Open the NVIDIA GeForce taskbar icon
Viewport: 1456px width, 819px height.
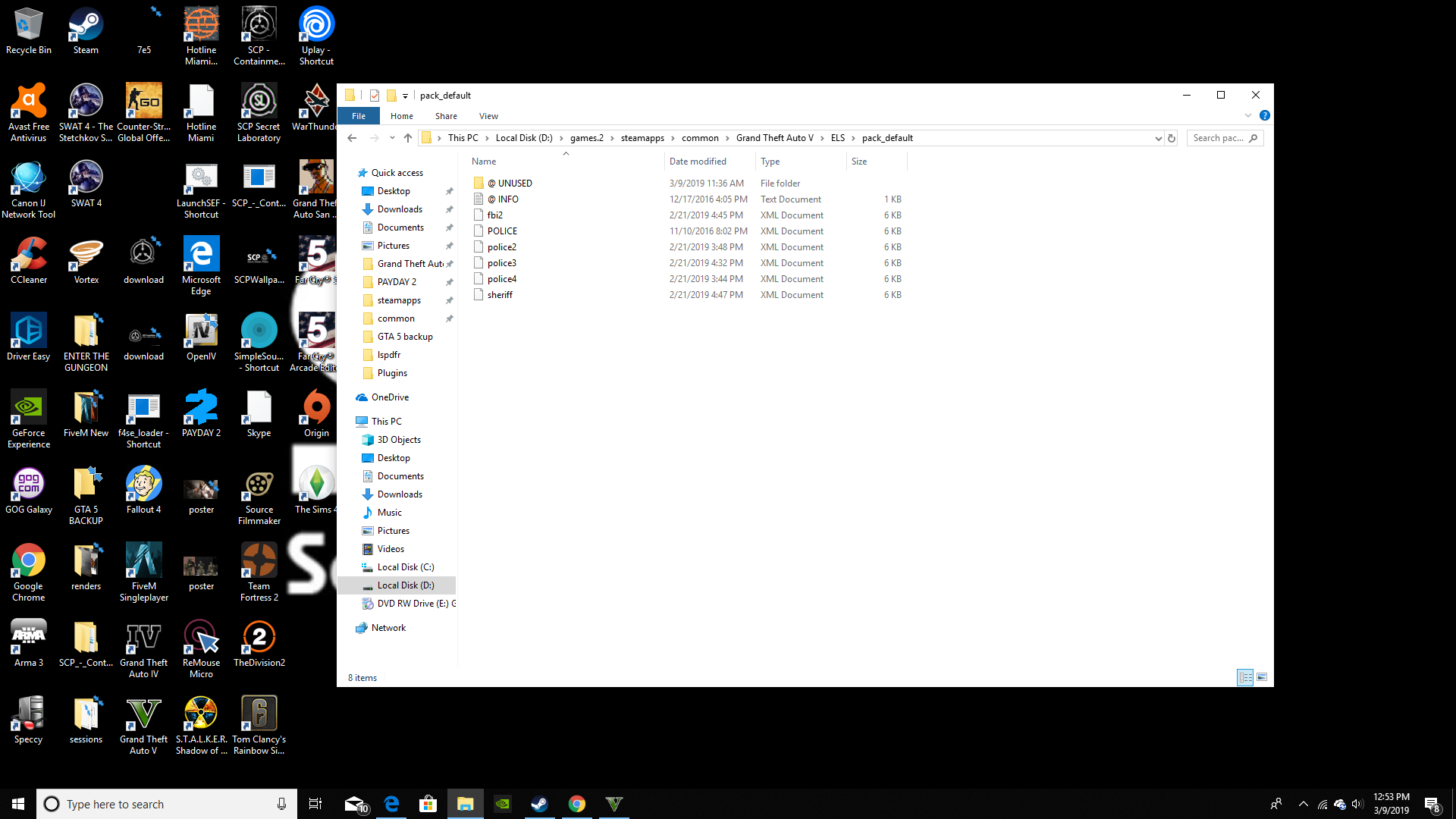point(503,804)
